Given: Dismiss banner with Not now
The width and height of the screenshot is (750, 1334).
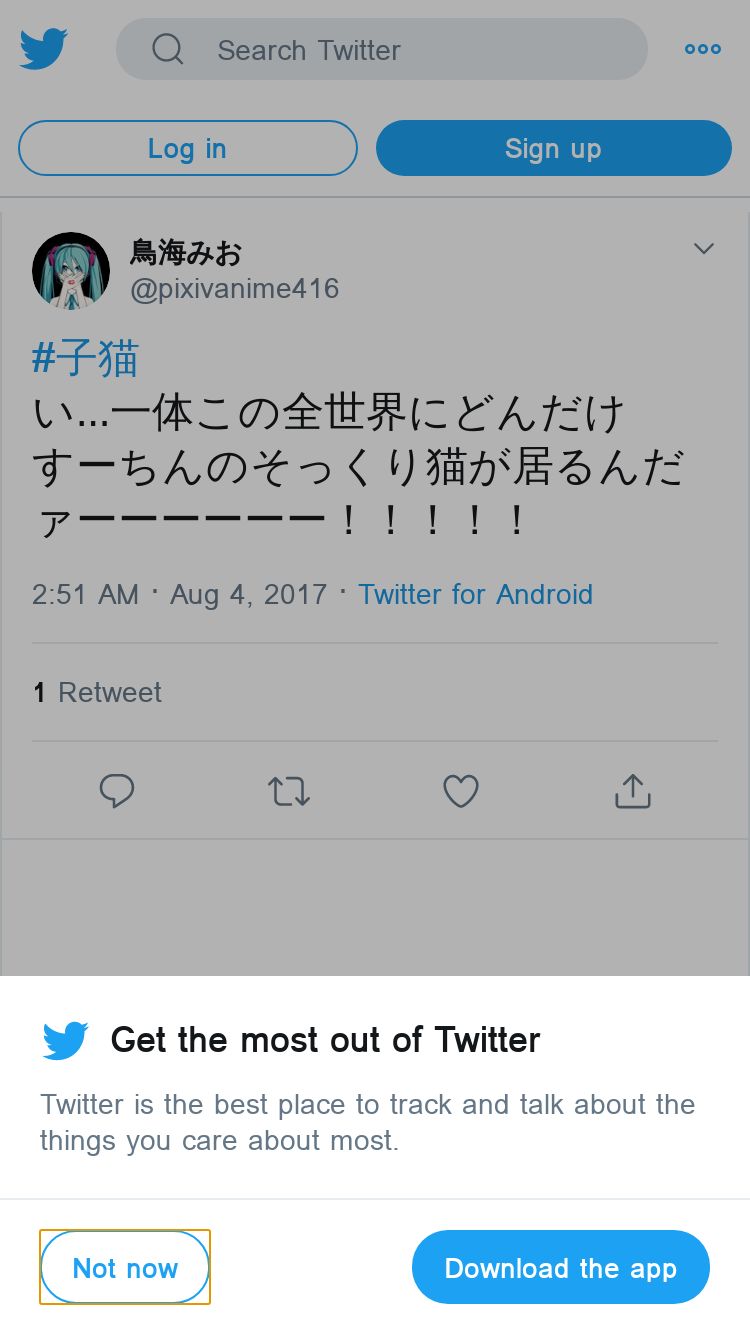Looking at the screenshot, I should pos(125,1267).
